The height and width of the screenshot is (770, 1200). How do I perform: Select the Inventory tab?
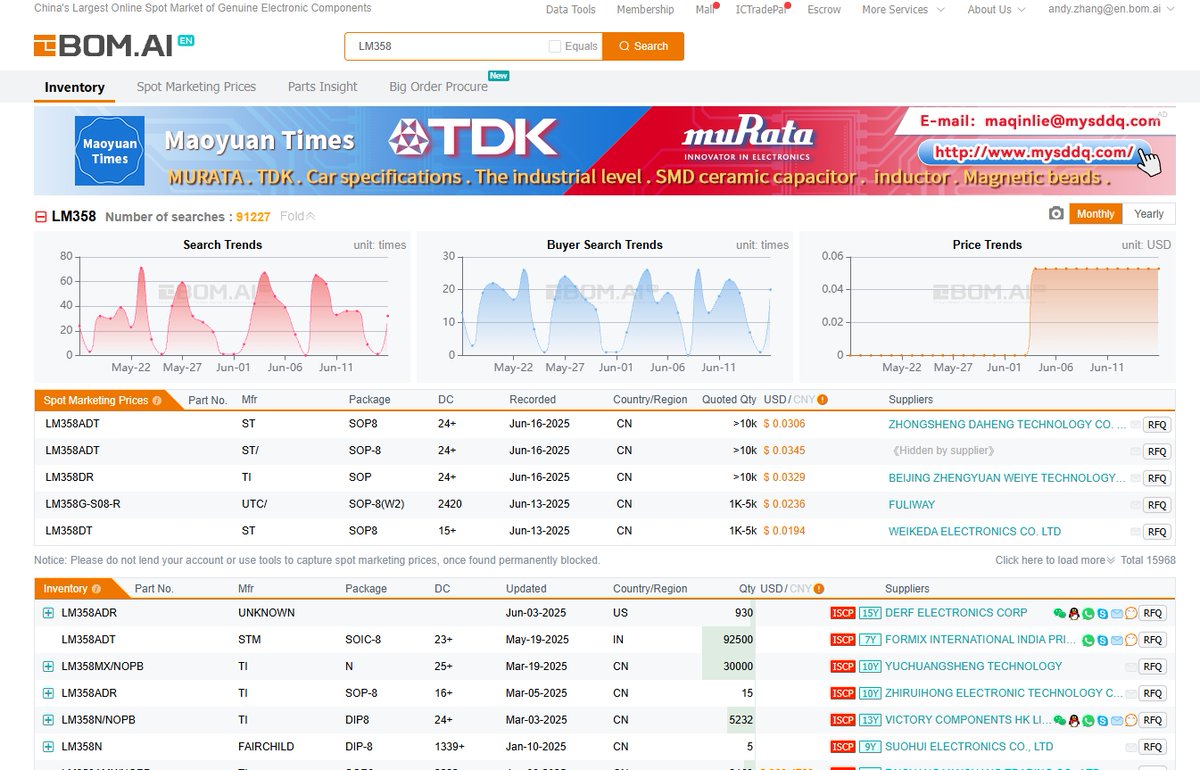[75, 87]
